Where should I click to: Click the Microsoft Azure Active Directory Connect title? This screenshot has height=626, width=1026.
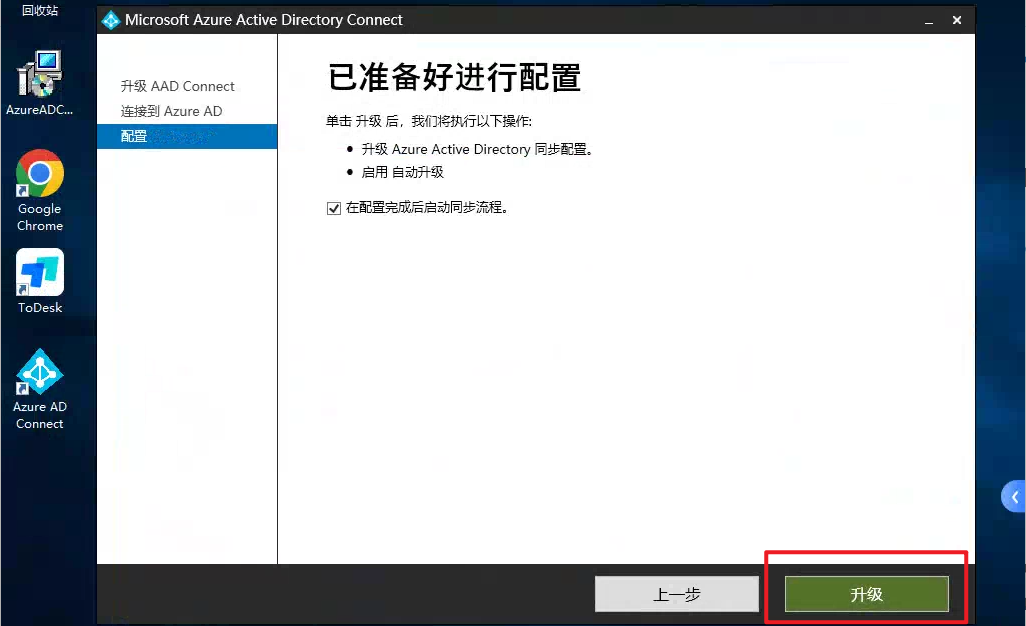(264, 20)
